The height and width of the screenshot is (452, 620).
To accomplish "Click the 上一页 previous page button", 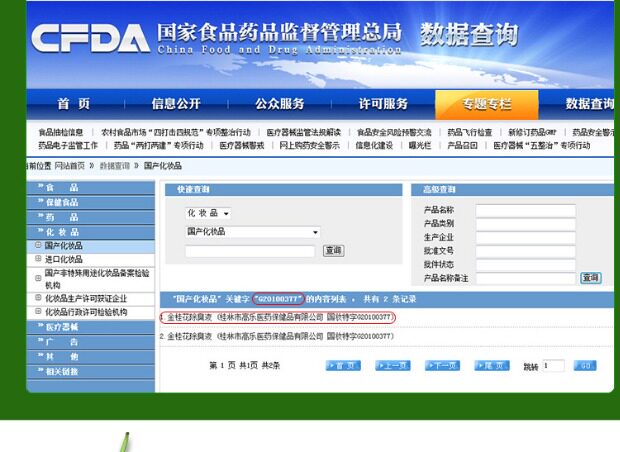I will [x=393, y=366].
